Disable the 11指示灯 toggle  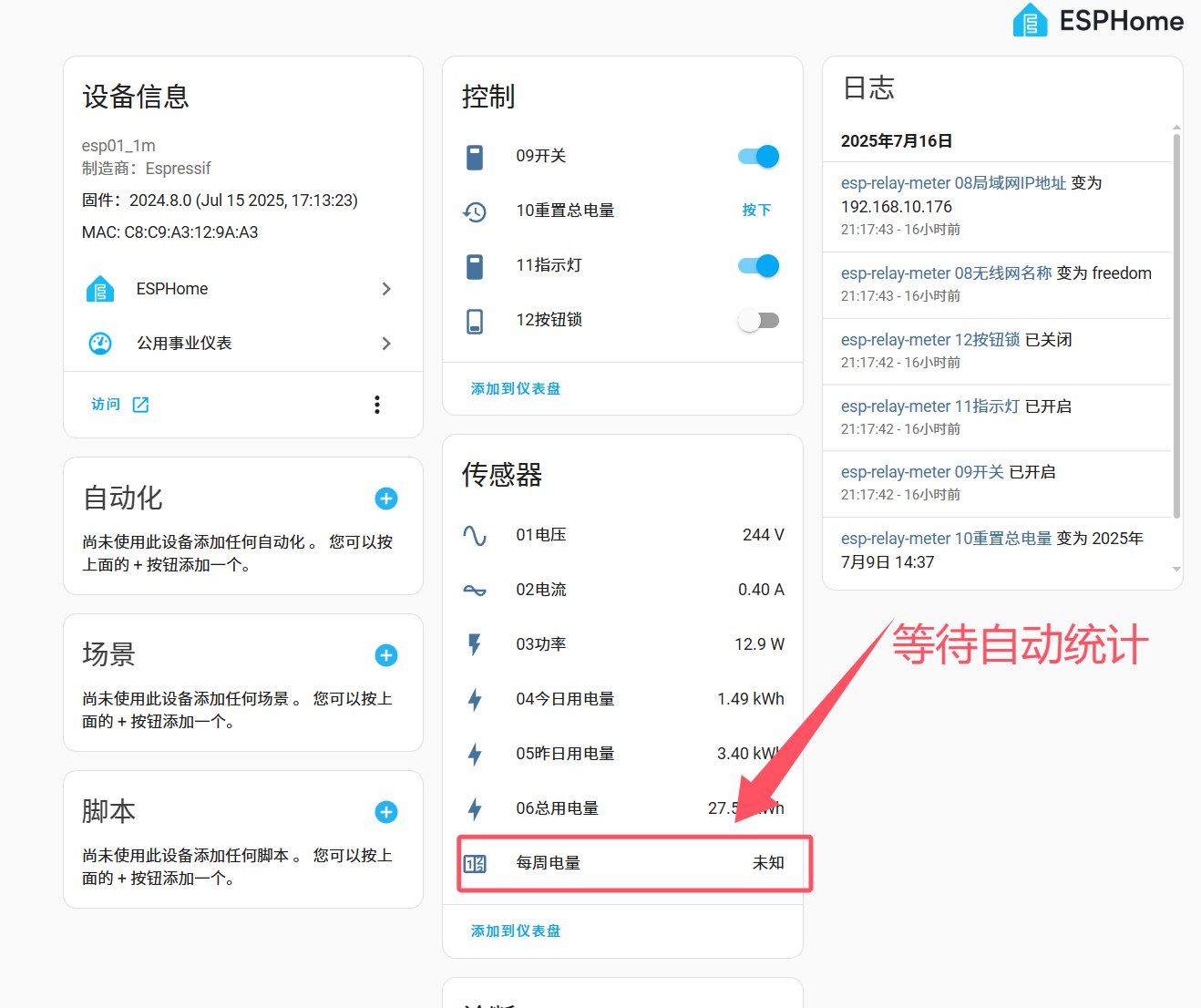pyautogui.click(x=758, y=266)
